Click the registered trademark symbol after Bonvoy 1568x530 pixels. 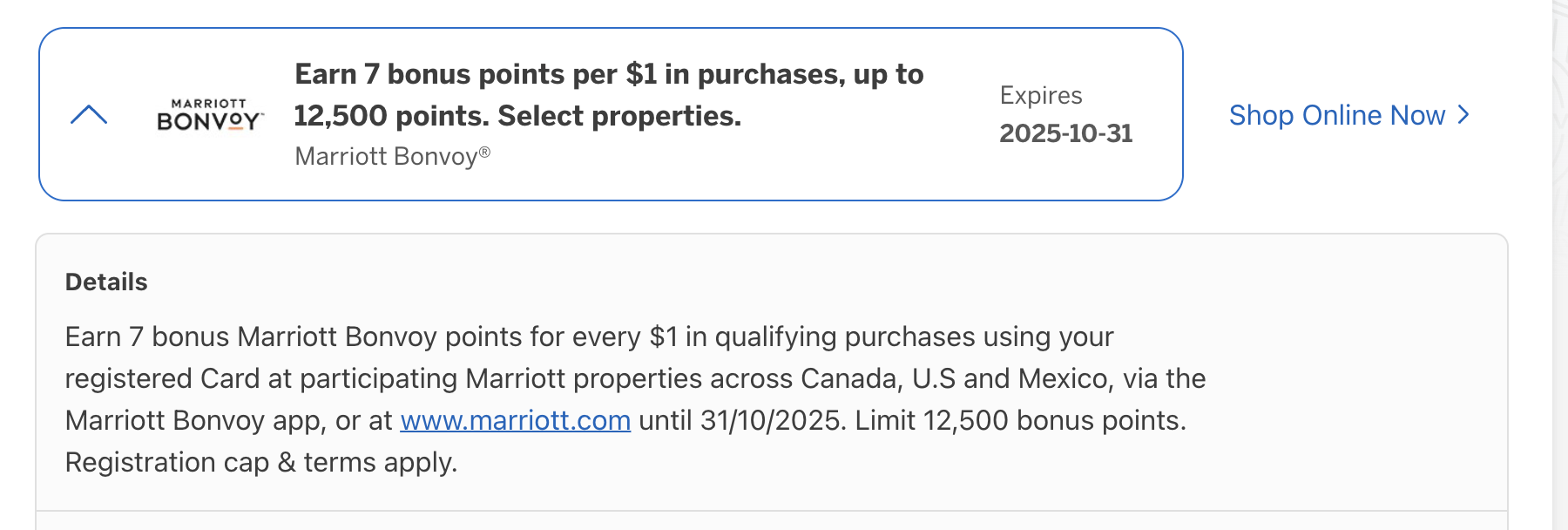(x=484, y=153)
